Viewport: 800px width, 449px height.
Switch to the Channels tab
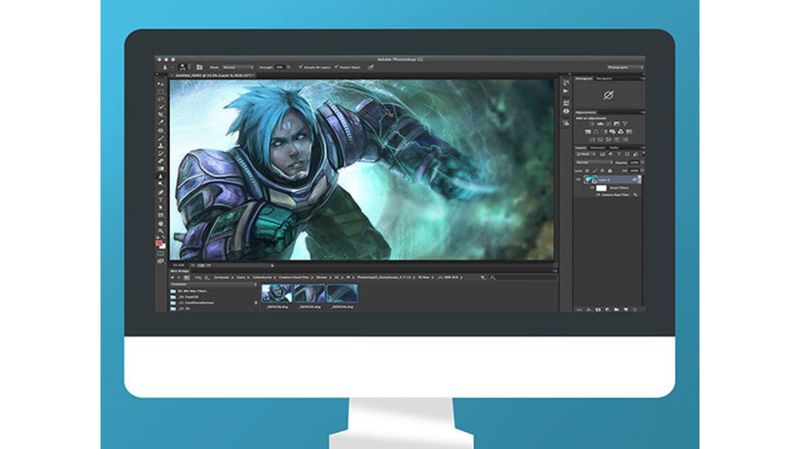coord(598,147)
